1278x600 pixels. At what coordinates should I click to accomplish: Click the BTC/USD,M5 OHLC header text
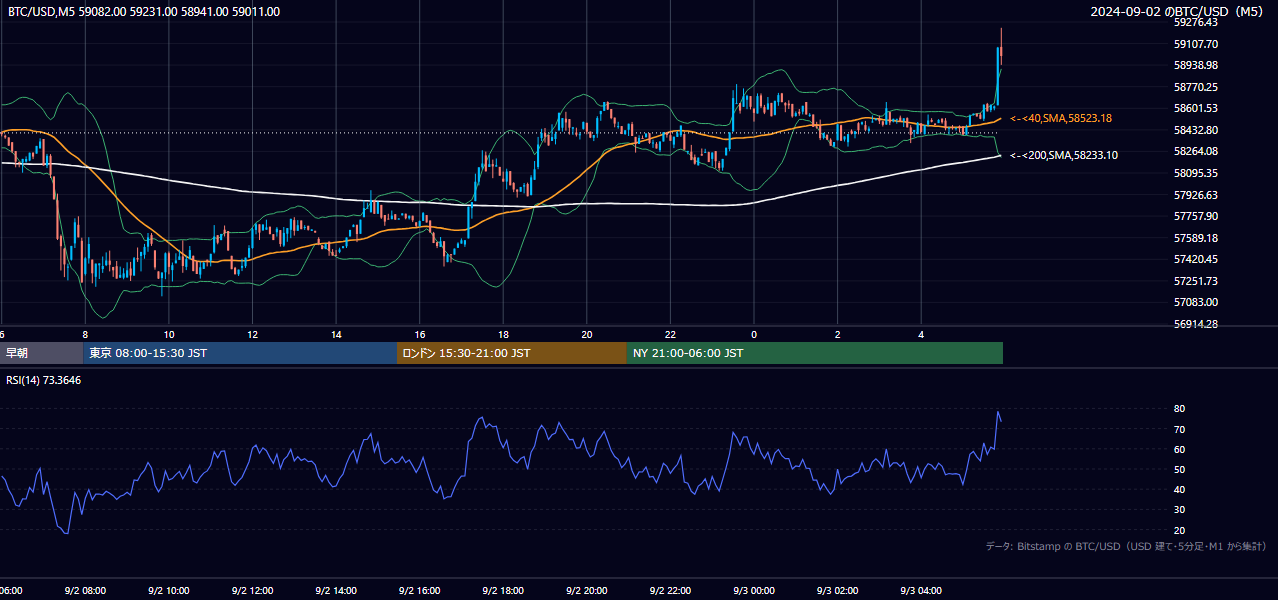pyautogui.click(x=144, y=12)
